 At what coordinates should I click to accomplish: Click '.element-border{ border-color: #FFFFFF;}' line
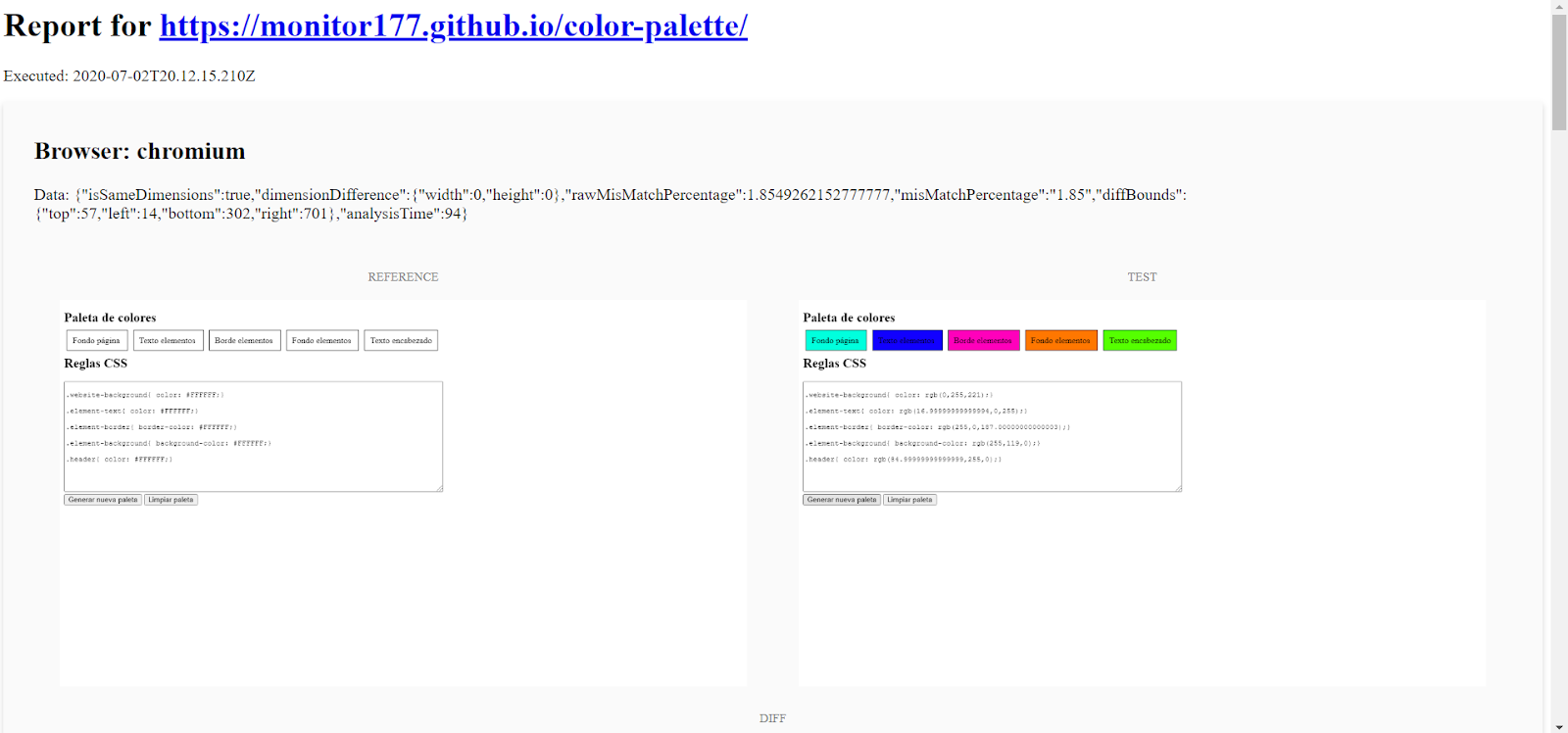(152, 427)
